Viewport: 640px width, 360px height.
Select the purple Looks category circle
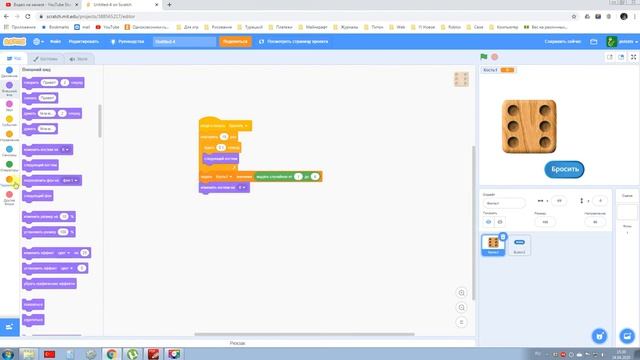click(x=9, y=85)
